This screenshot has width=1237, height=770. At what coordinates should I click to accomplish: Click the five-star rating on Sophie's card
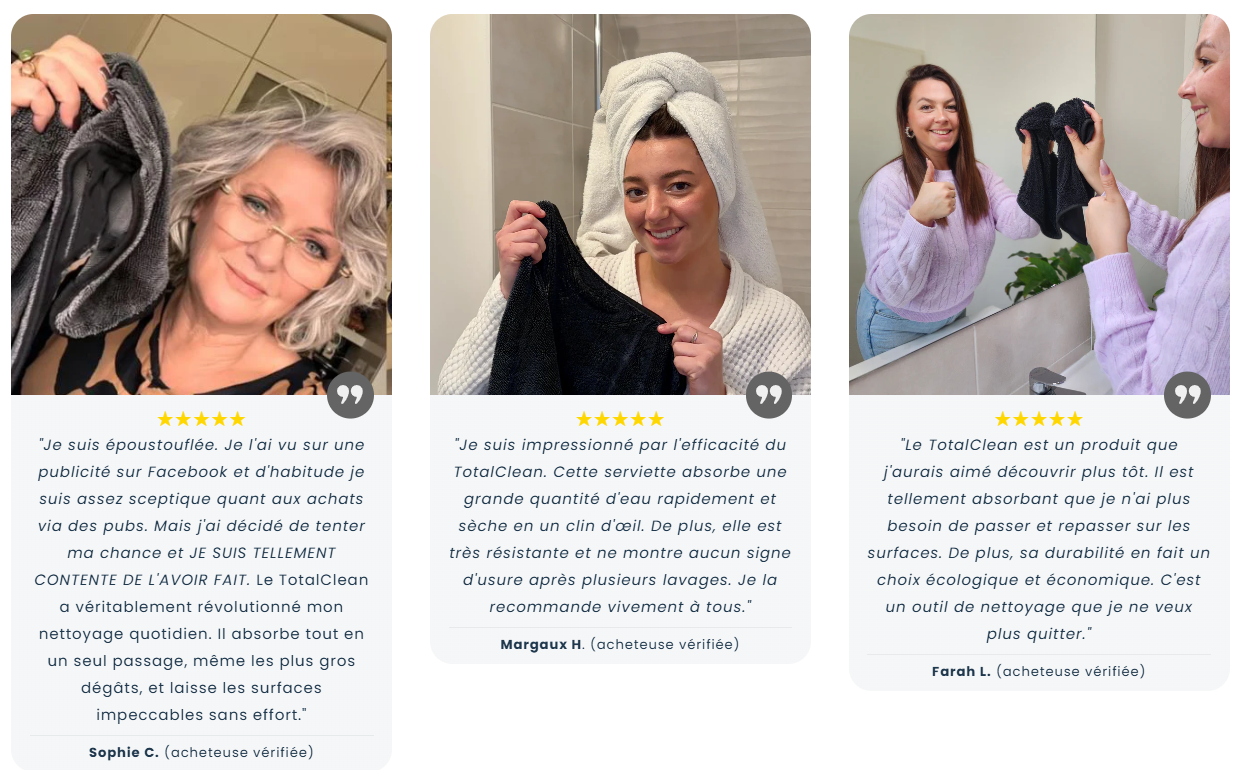point(201,419)
